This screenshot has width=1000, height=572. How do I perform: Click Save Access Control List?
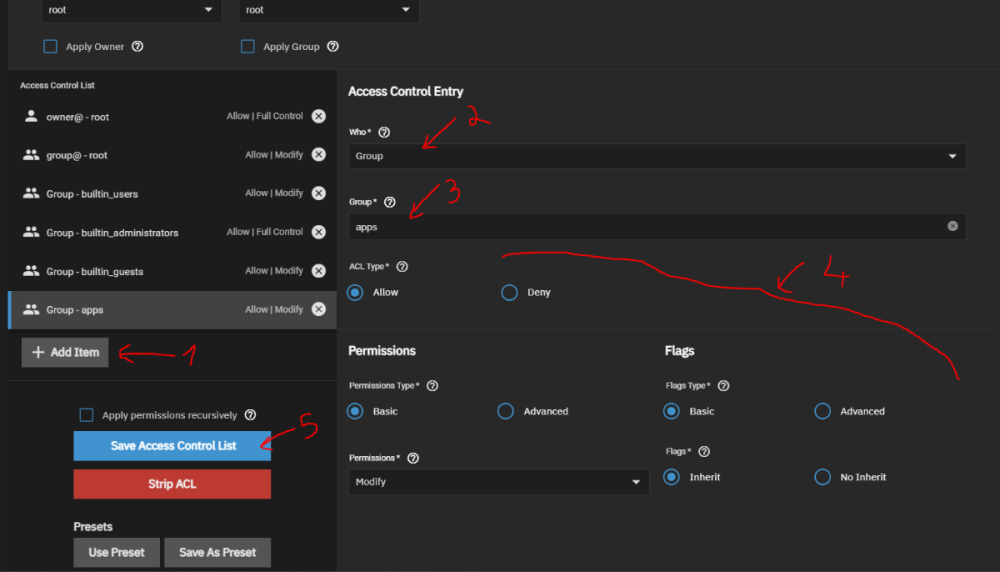[x=172, y=446]
